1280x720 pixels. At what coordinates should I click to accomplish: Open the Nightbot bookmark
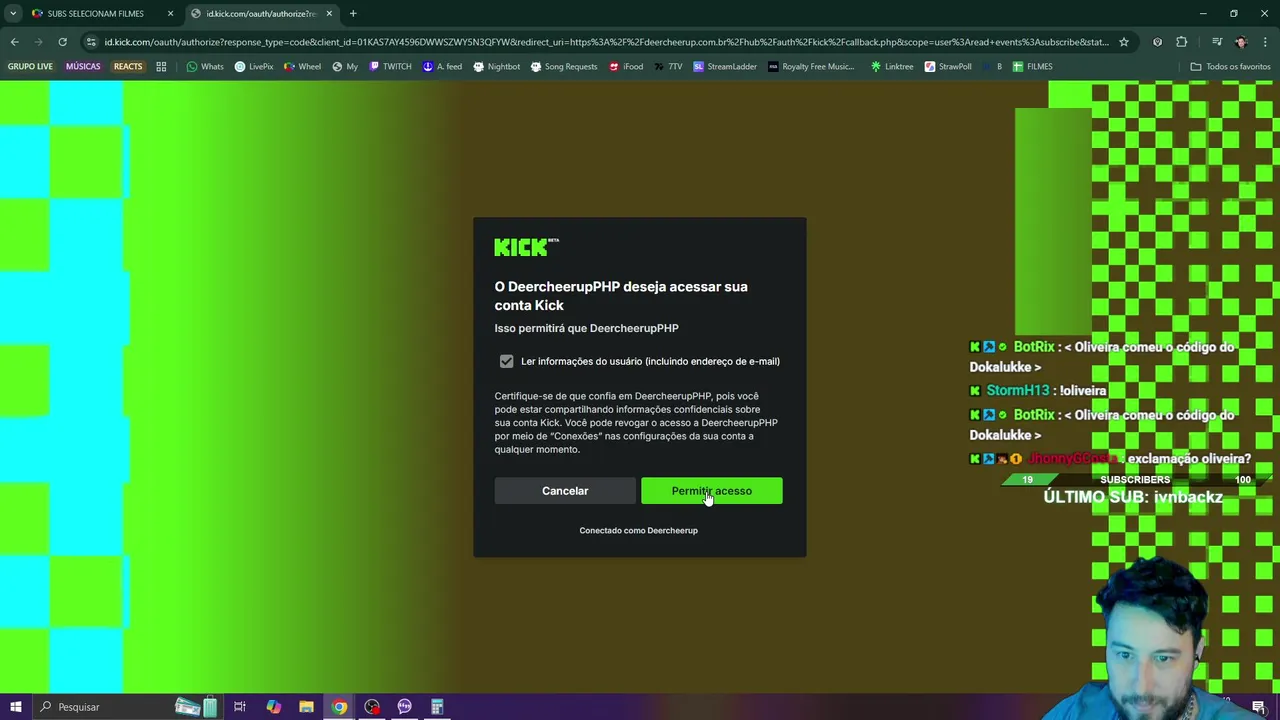pyautogui.click(x=496, y=67)
